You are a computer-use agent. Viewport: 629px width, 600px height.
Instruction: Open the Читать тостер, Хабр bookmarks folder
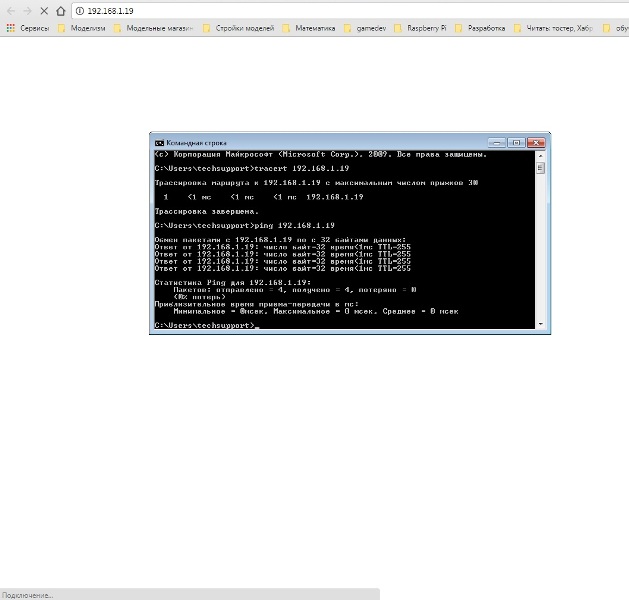point(554,28)
